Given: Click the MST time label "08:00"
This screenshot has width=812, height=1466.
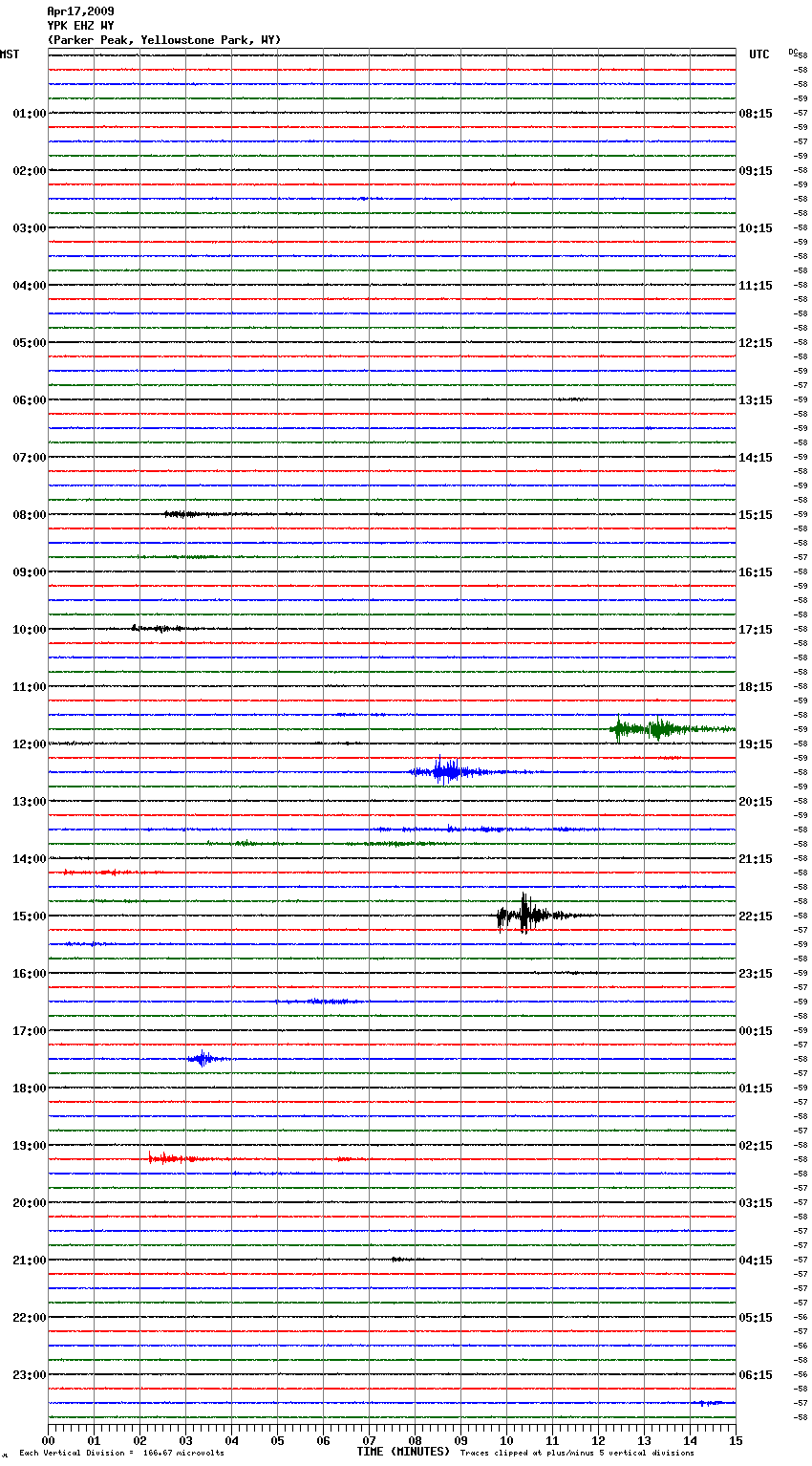Looking at the screenshot, I should tap(30, 515).
